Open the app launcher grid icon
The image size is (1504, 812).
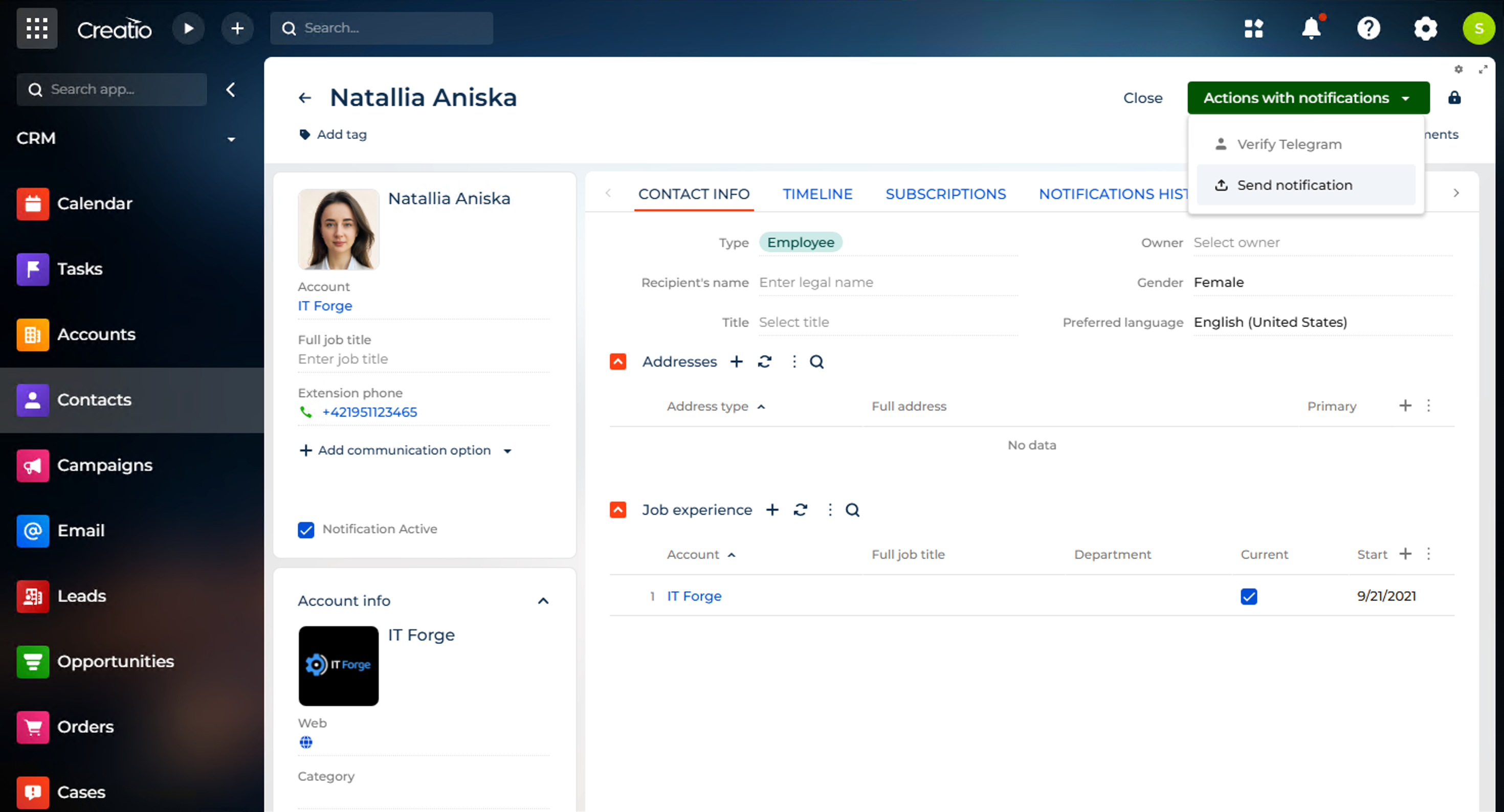pos(36,28)
